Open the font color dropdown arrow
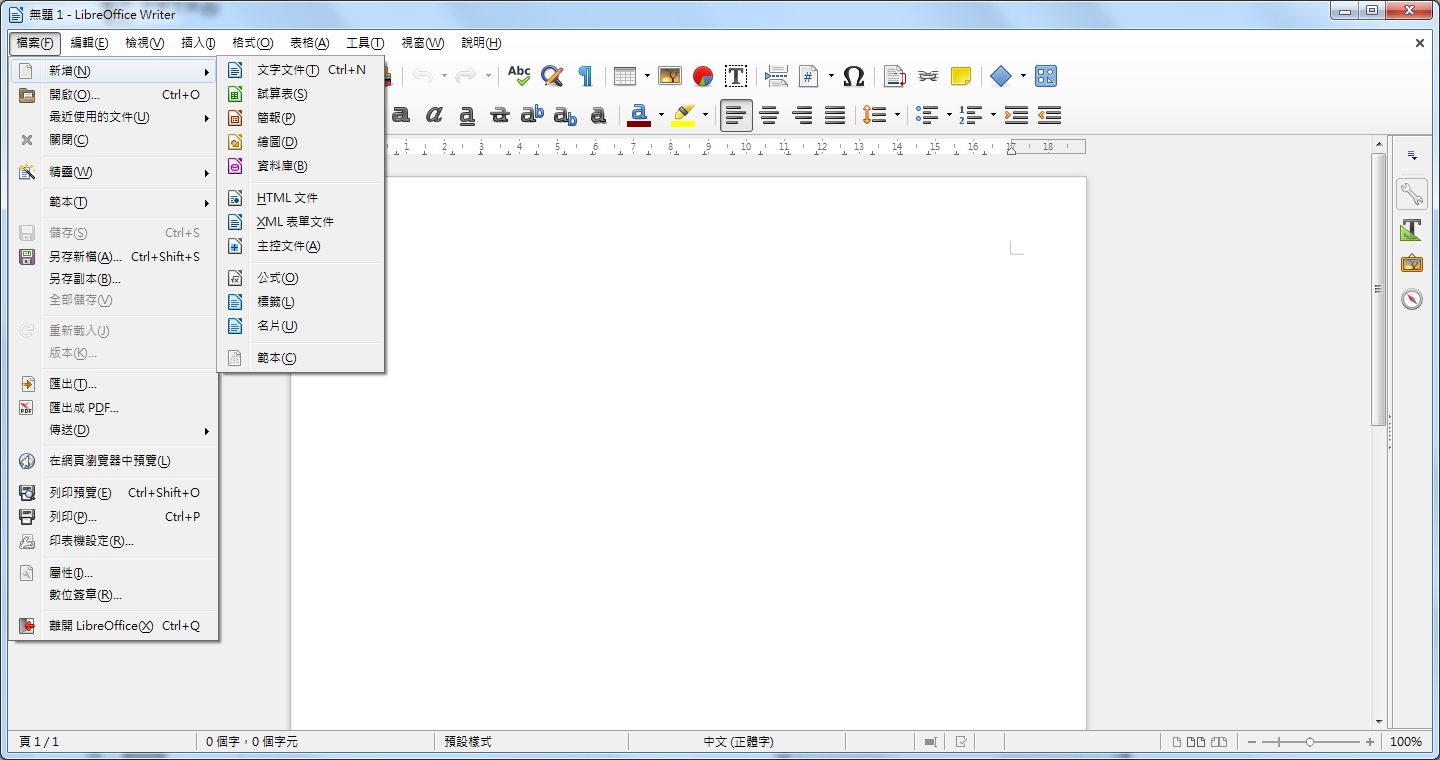This screenshot has height=760, width=1440. click(659, 116)
